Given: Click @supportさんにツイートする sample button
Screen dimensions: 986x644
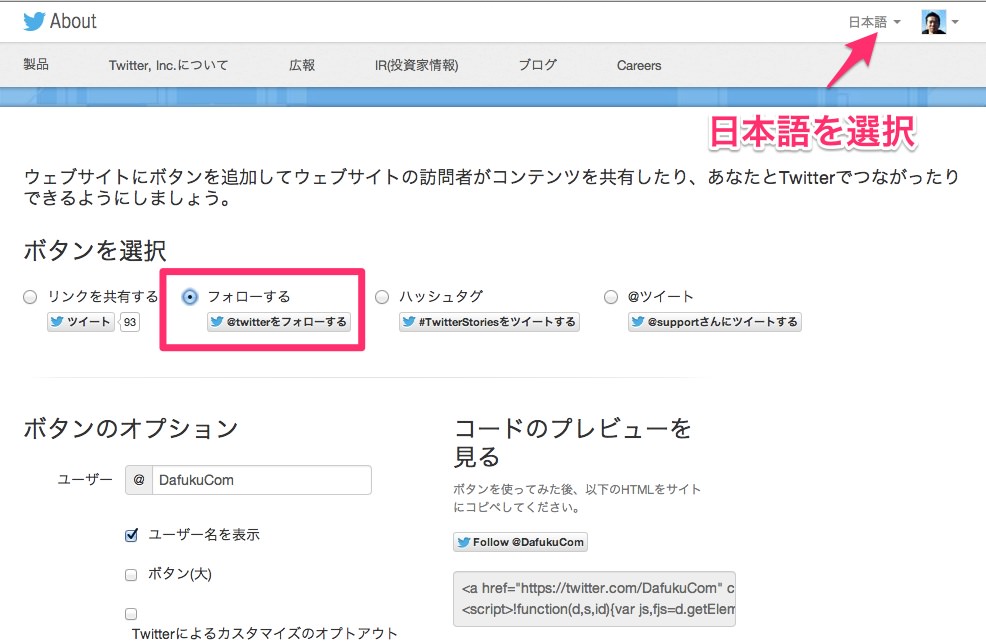Looking at the screenshot, I should 714,322.
